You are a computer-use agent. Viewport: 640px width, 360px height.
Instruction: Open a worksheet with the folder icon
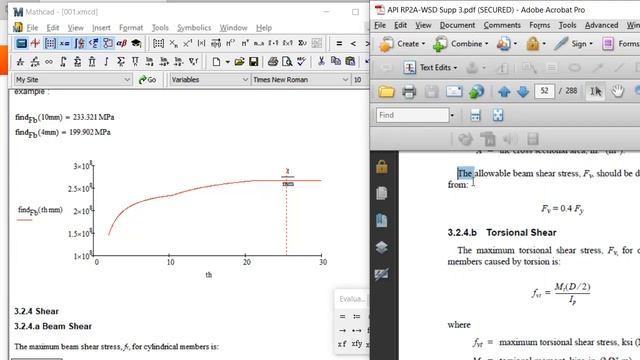(x=239, y=62)
